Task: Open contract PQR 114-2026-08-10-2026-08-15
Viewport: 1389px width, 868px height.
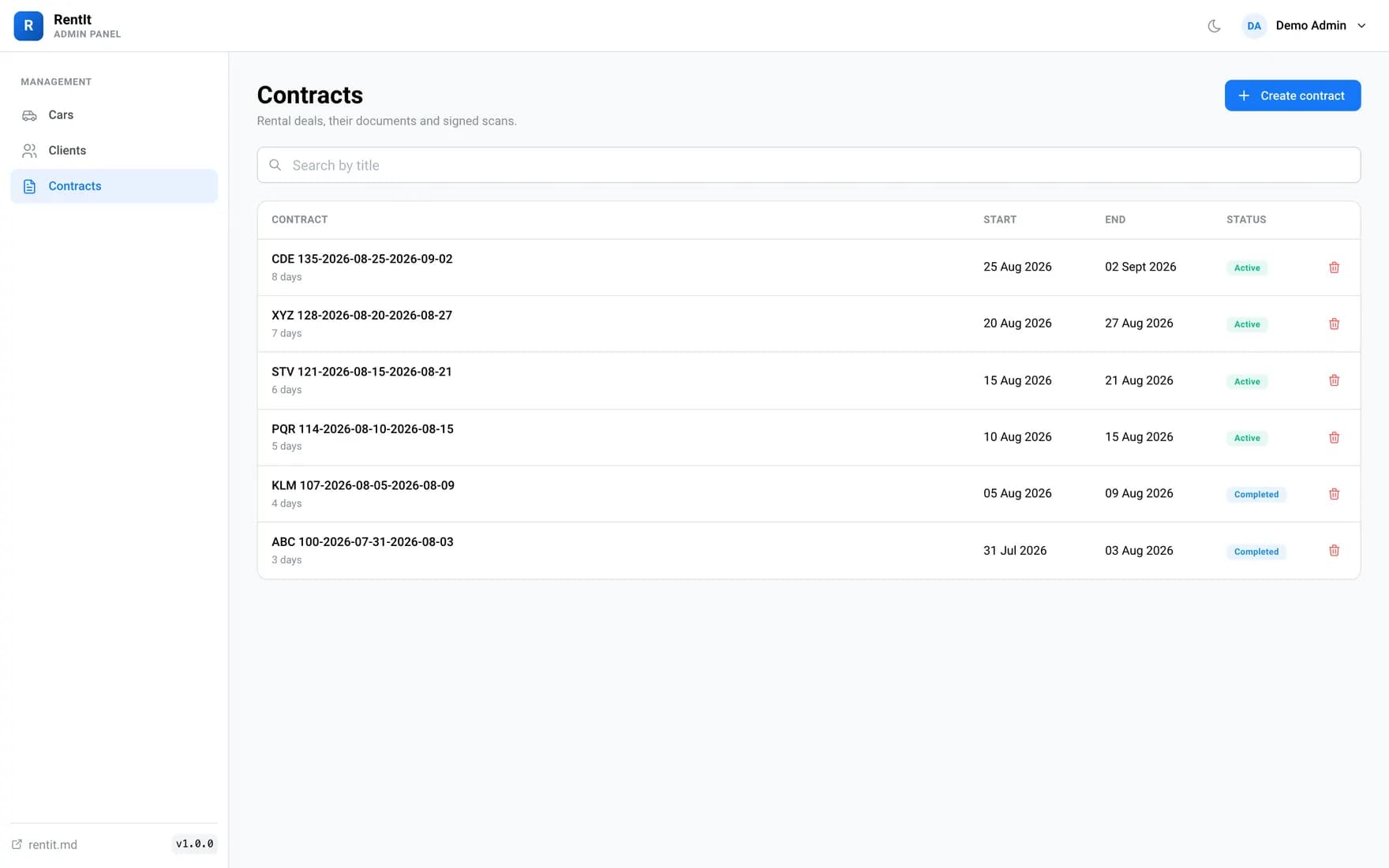Action: [362, 429]
